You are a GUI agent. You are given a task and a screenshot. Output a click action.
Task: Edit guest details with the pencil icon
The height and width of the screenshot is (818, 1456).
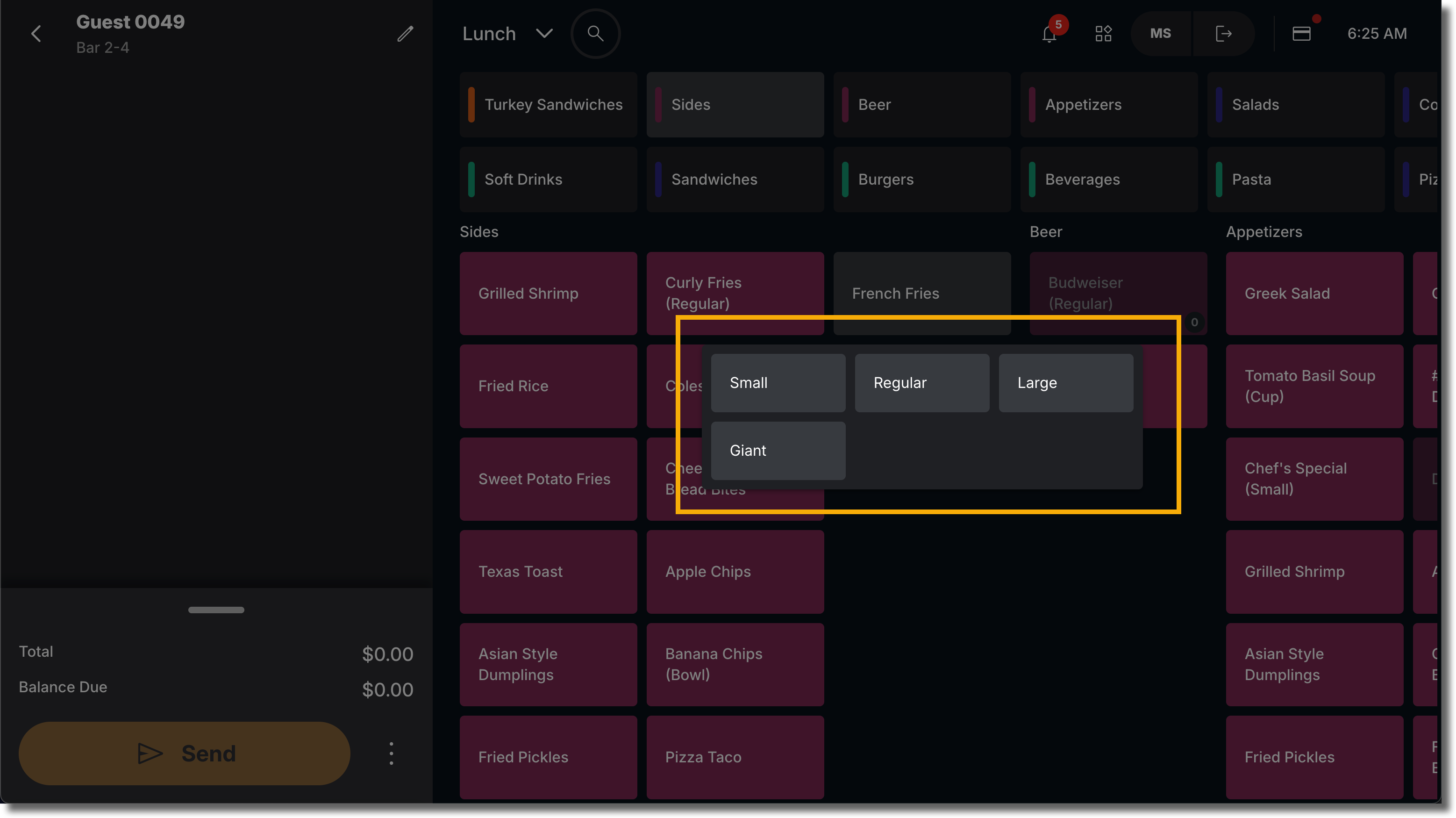click(x=405, y=34)
